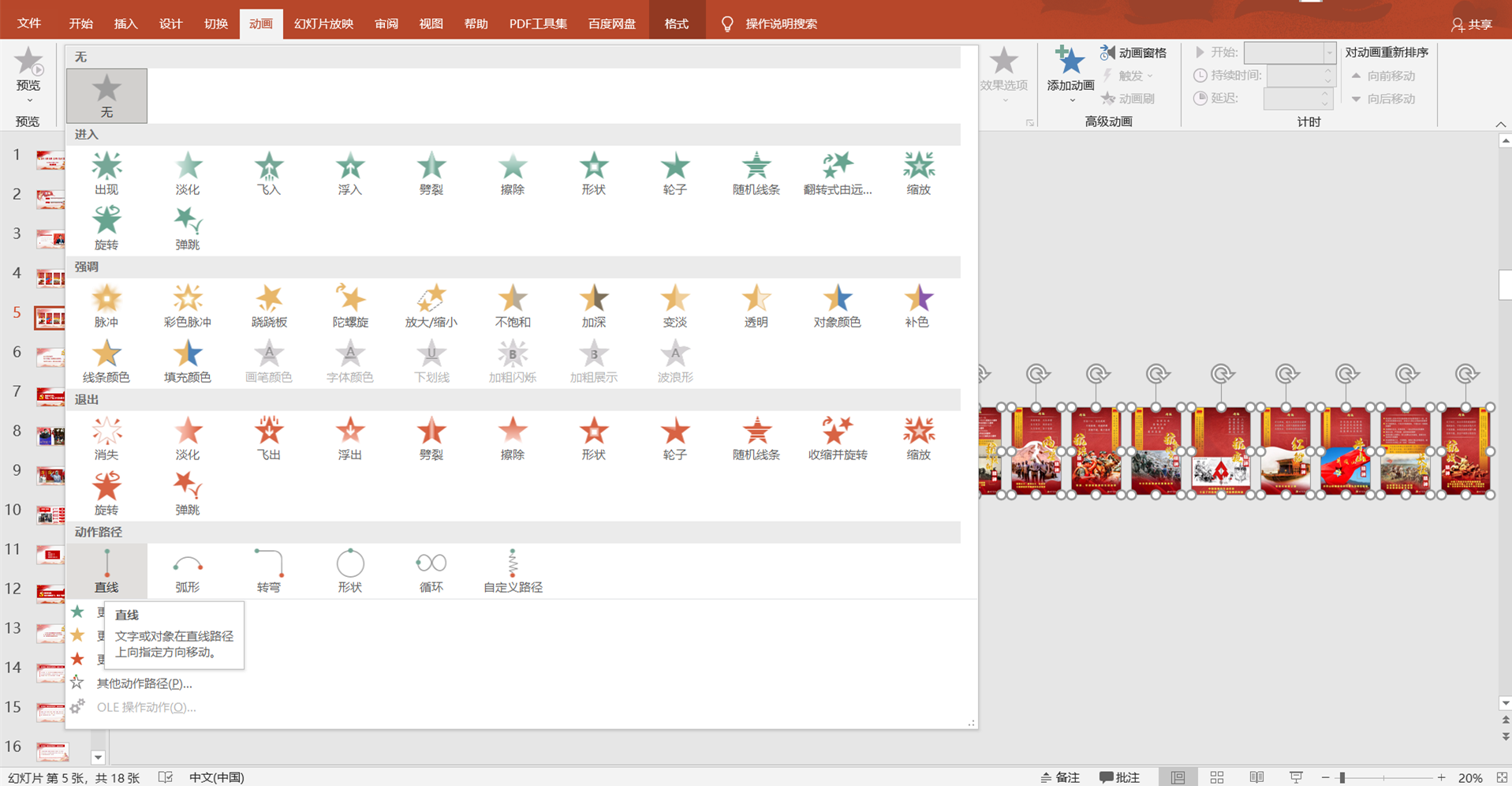Image resolution: width=1512 pixels, height=786 pixels.
Task: Click the 20% zoom level
Action: click(1469, 777)
